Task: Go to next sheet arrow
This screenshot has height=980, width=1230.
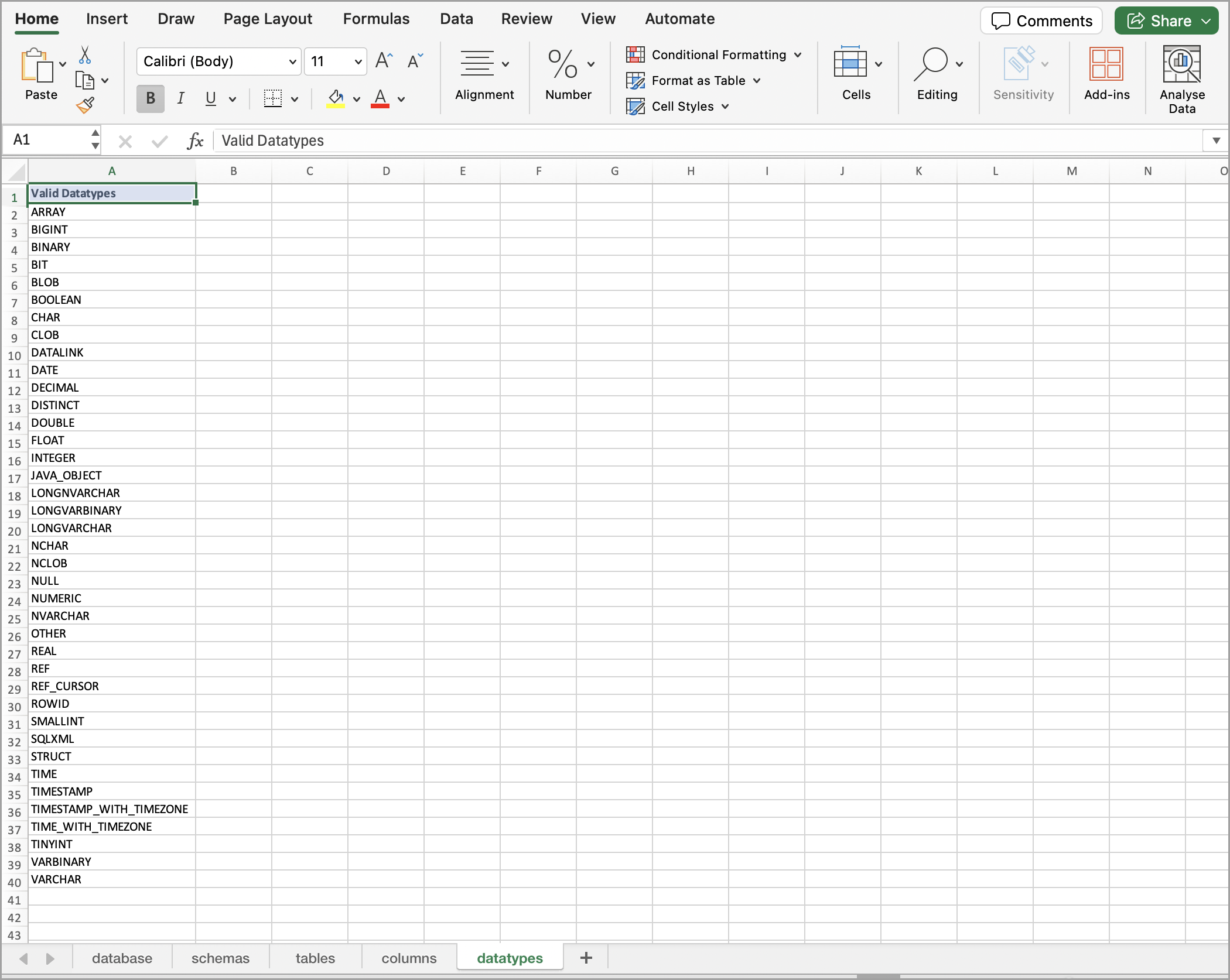Action: point(50,958)
